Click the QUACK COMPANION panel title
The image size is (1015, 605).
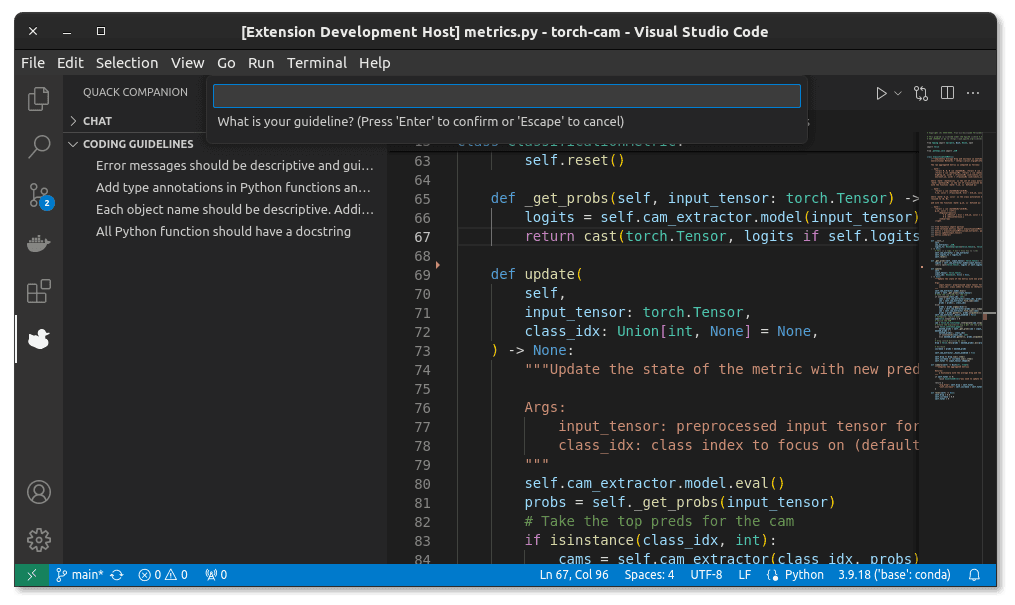pyautogui.click(x=135, y=93)
